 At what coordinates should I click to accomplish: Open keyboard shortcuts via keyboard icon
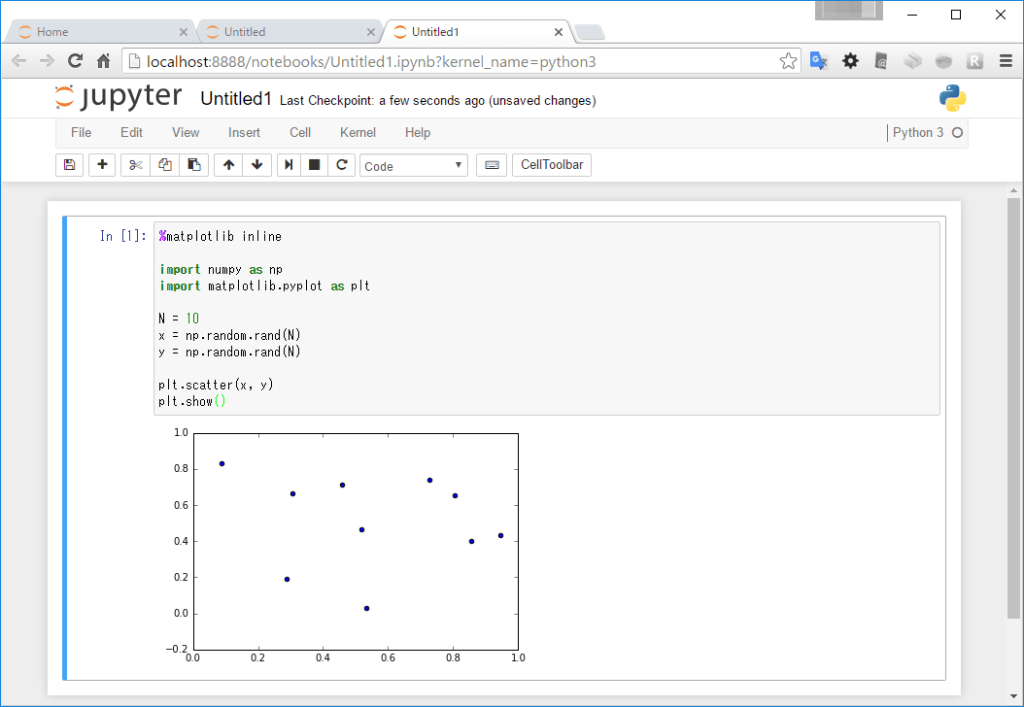click(490, 164)
